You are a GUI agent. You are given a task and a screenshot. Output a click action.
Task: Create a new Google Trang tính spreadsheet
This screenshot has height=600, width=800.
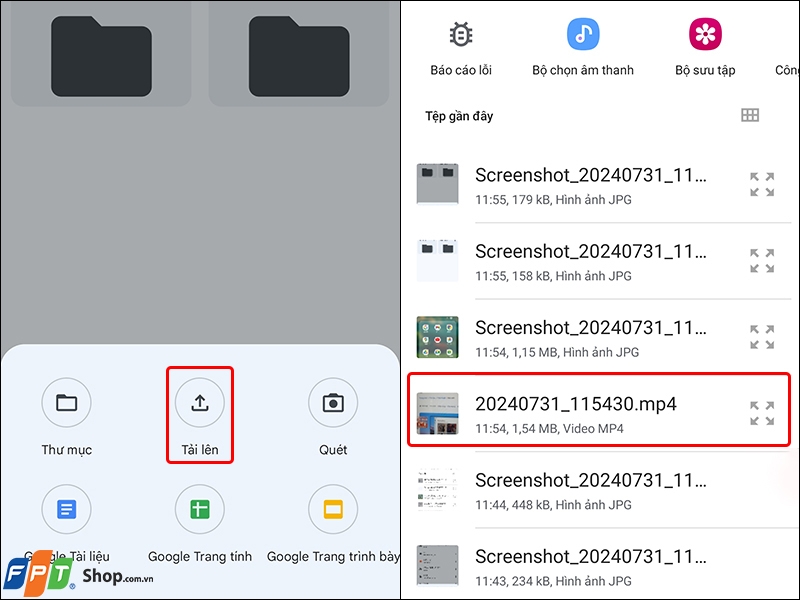coord(199,509)
